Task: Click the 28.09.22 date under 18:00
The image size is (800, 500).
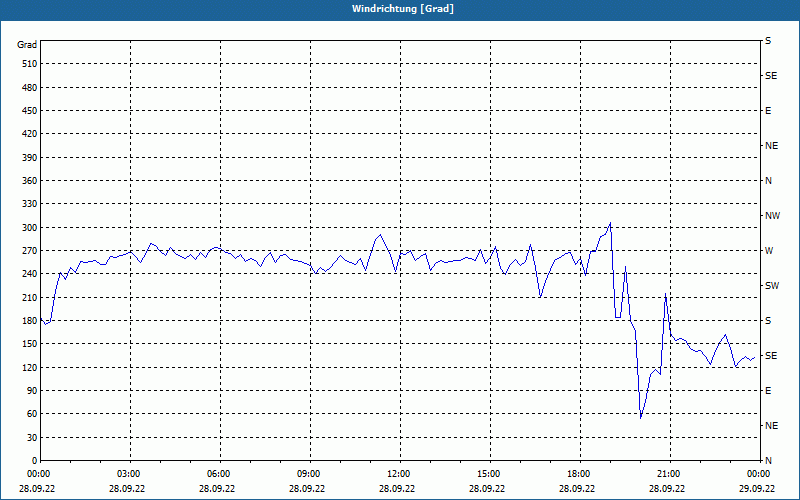Action: [577, 489]
